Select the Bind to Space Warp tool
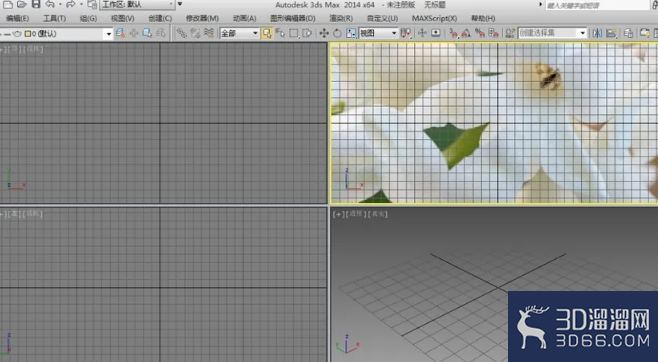Image resolution: width=658 pixels, height=362 pixels. click(209, 33)
